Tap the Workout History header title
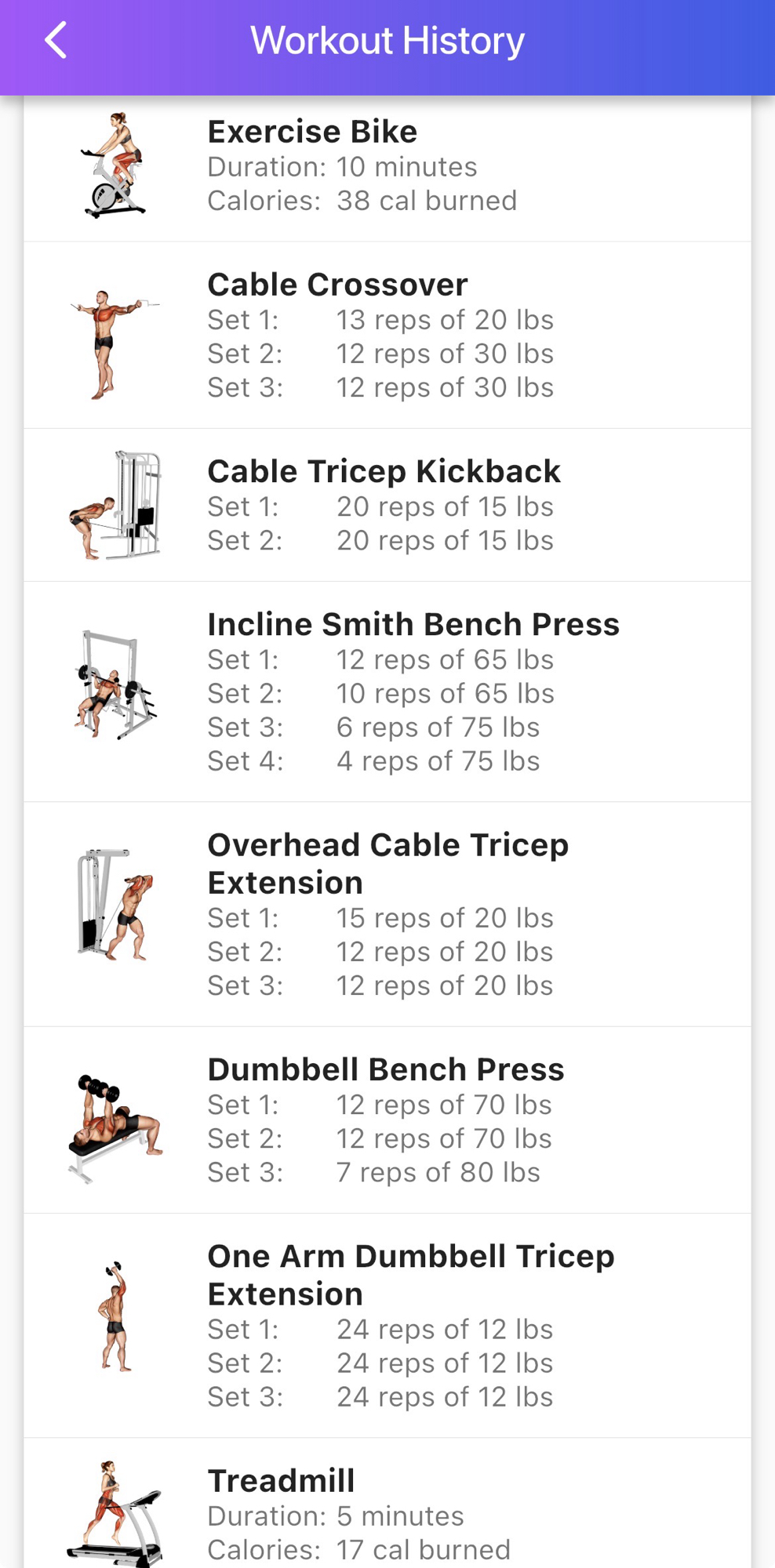Viewport: 775px width, 1568px height. point(387,41)
